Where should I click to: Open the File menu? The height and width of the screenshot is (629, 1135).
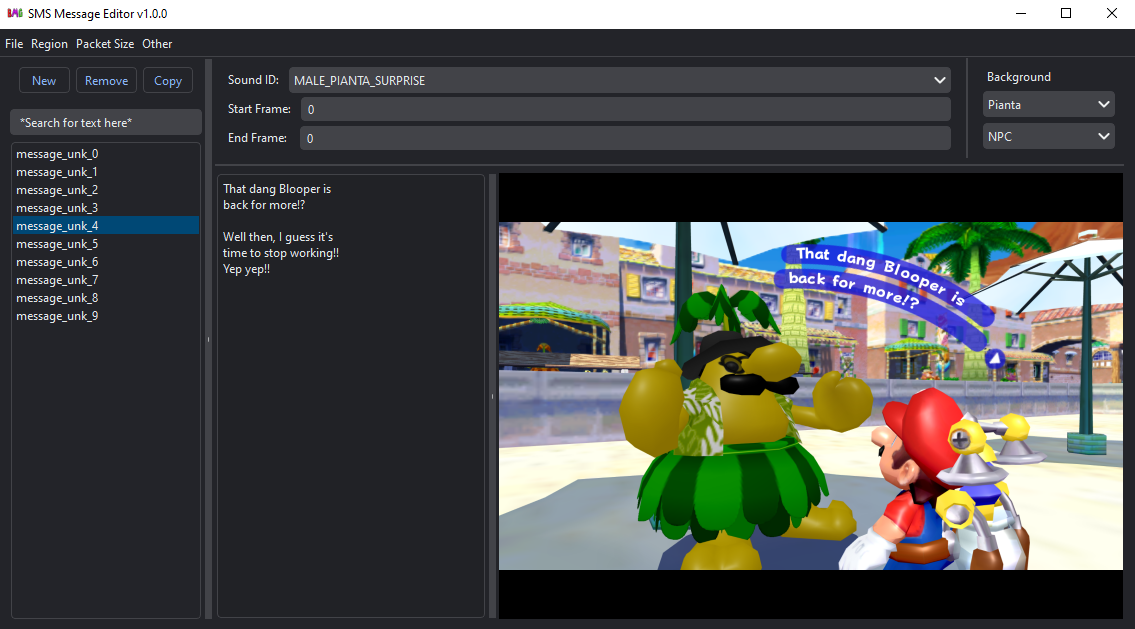point(14,43)
